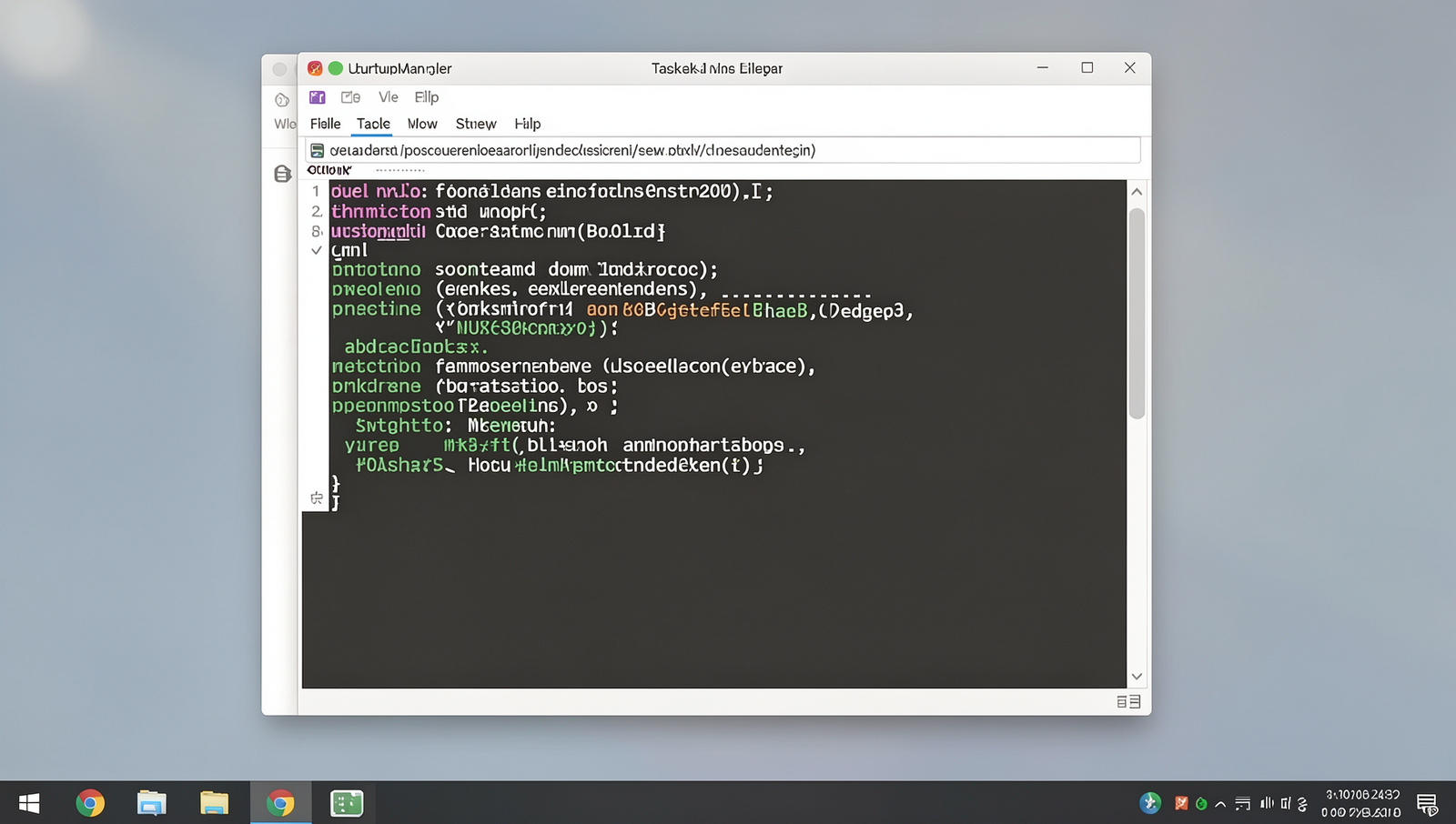Open the Stnew menu

point(476,124)
